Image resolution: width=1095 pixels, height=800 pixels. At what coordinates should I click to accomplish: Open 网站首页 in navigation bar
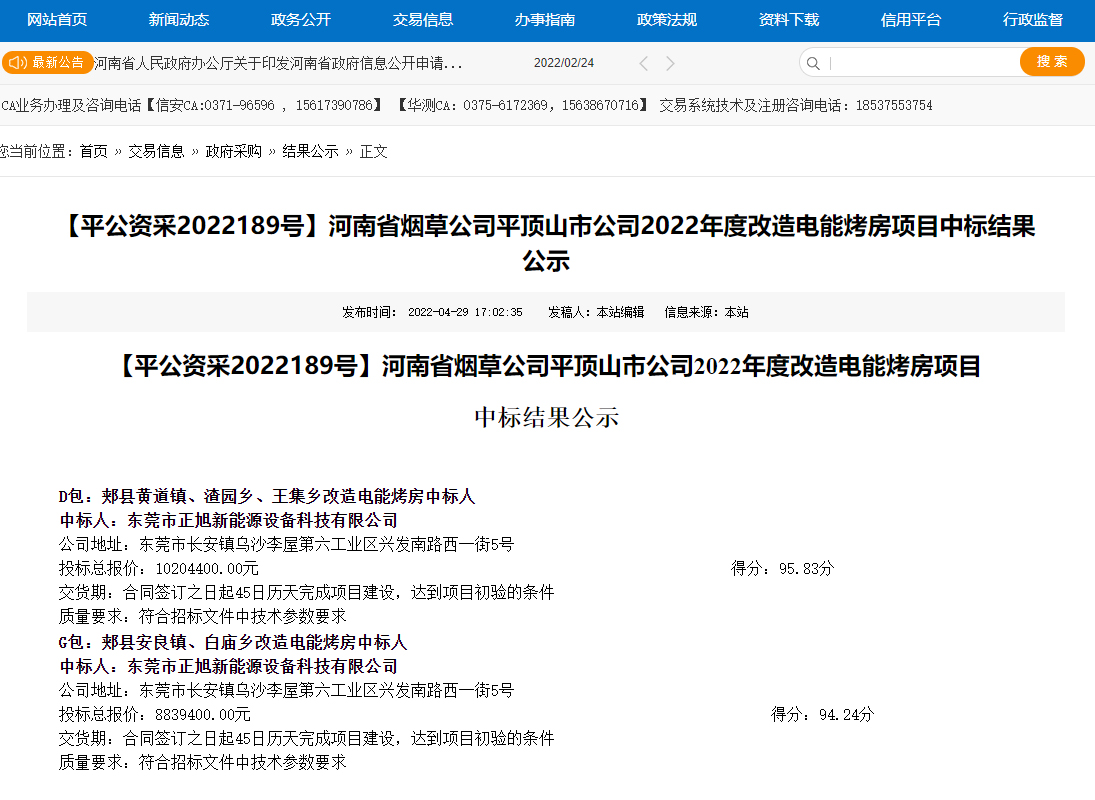coord(57,20)
